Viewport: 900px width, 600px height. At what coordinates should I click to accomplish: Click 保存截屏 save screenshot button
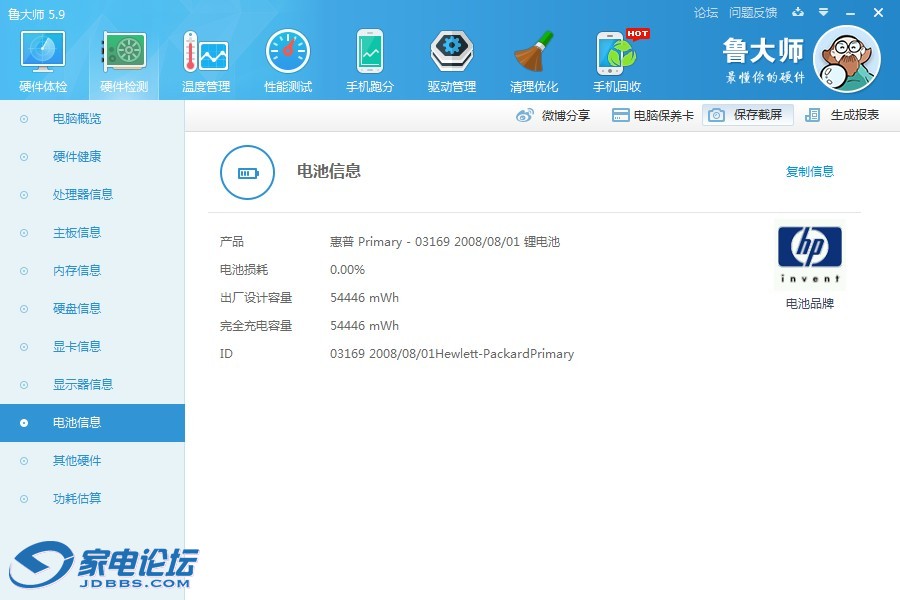[x=748, y=115]
